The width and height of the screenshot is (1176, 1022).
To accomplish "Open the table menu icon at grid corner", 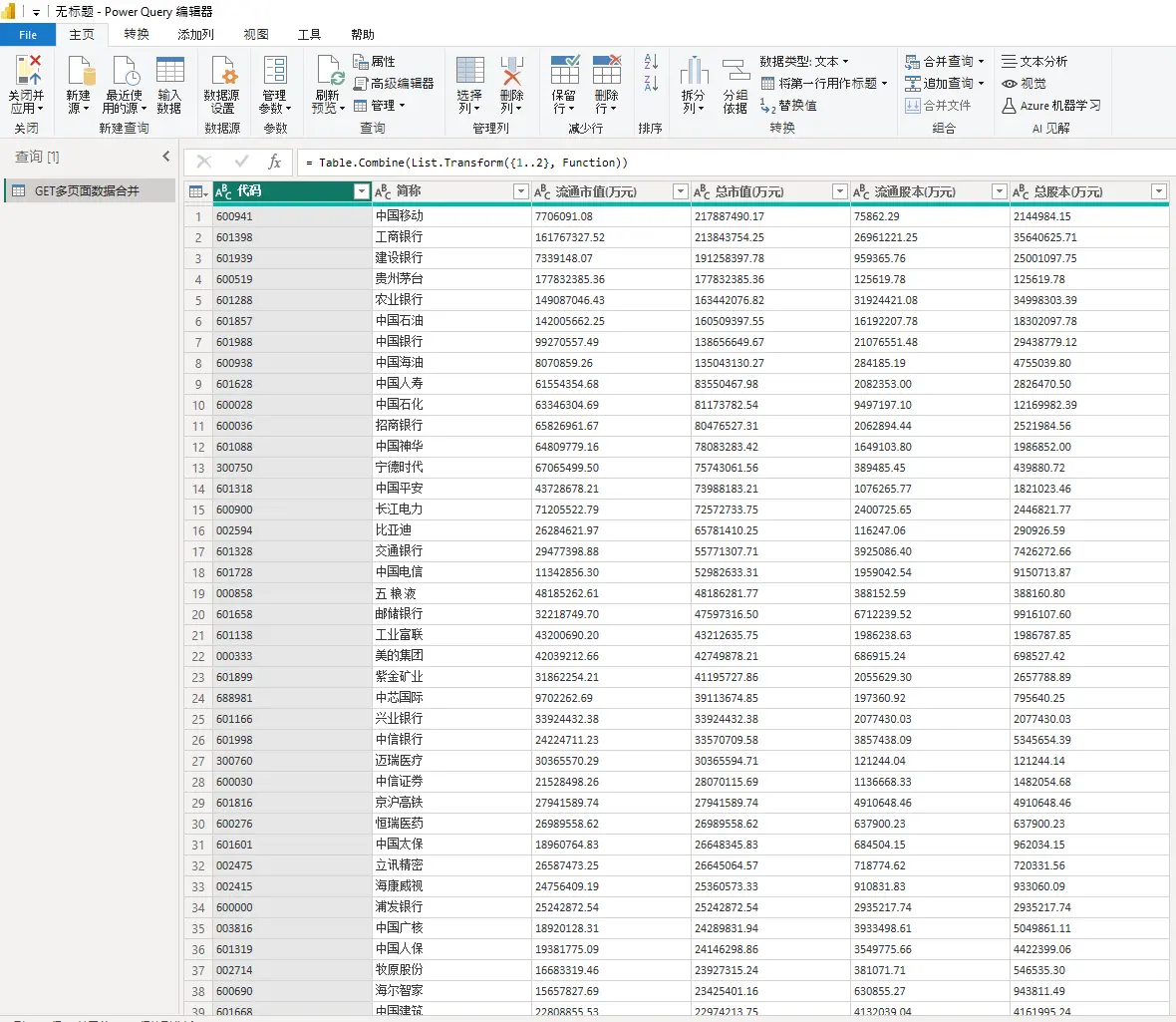I will pyautogui.click(x=198, y=192).
